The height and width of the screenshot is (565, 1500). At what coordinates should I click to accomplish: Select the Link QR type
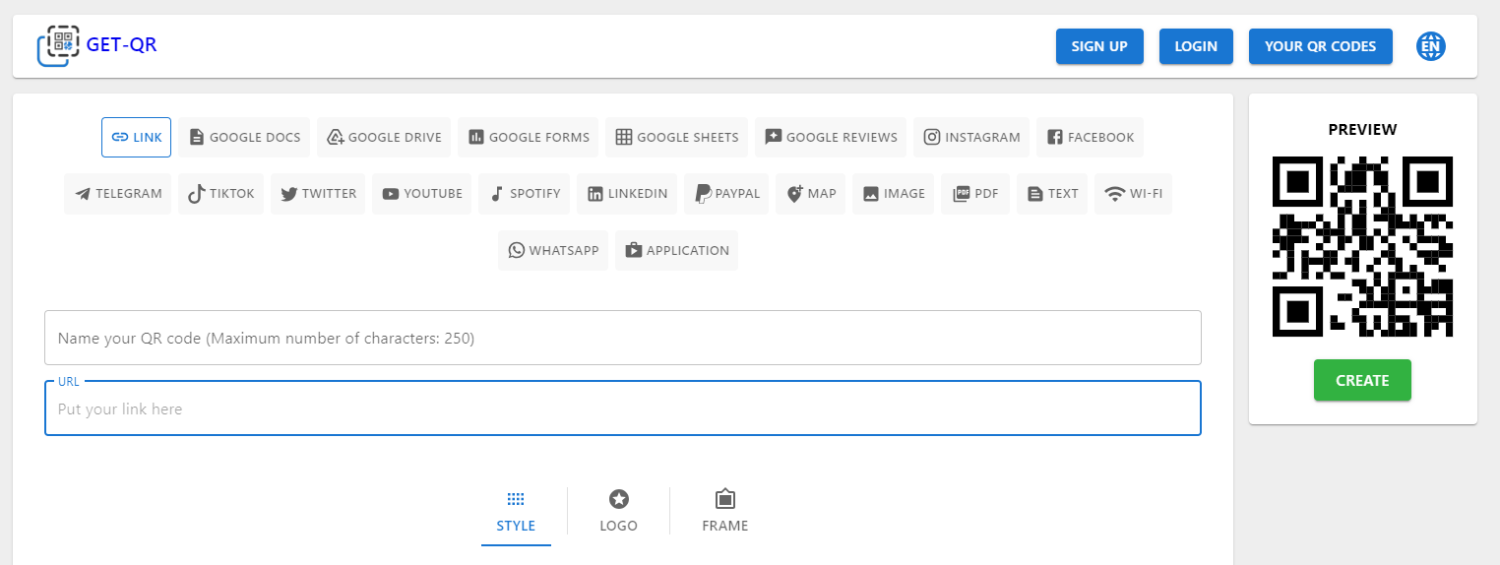tap(136, 137)
